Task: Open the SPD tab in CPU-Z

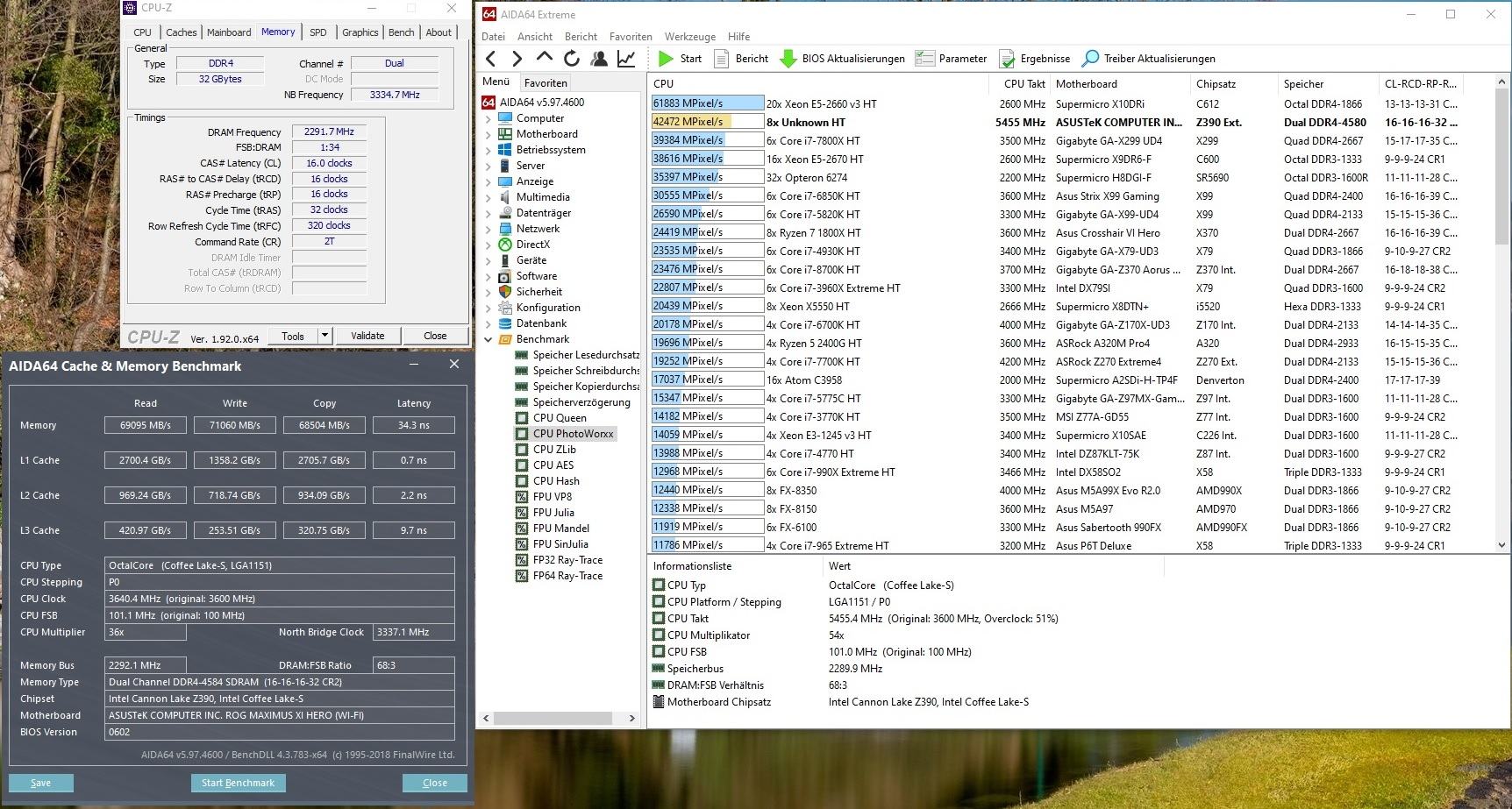Action: click(318, 32)
